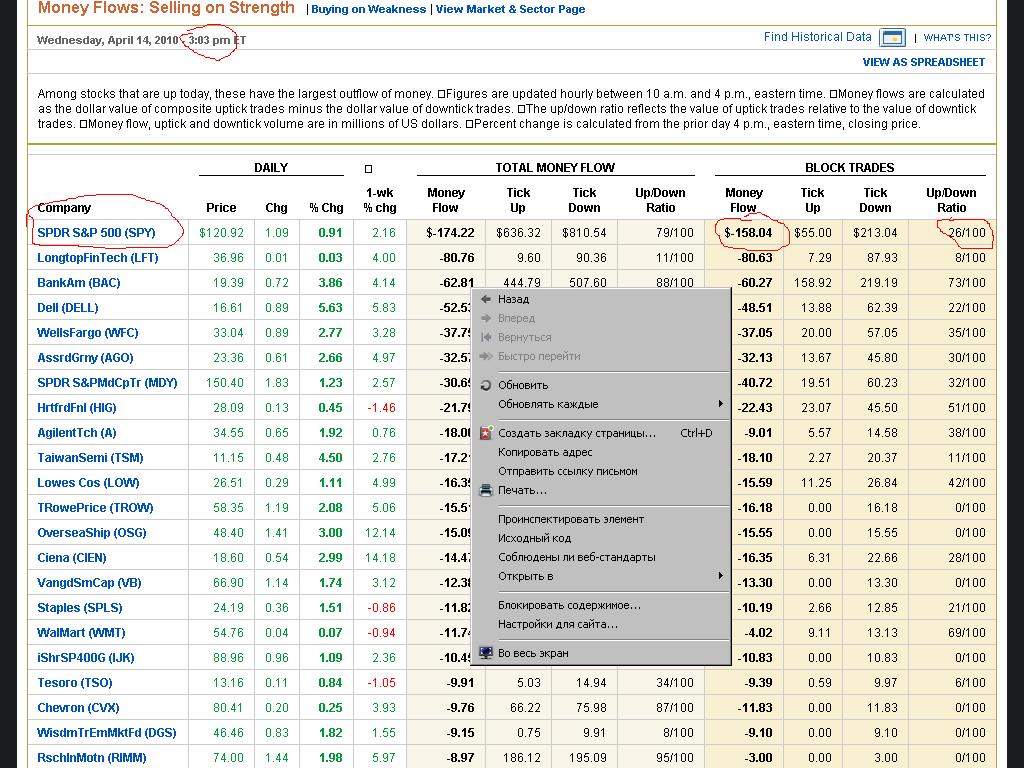
Task: Expand the Открыть в submenu arrow
Action: [719, 576]
